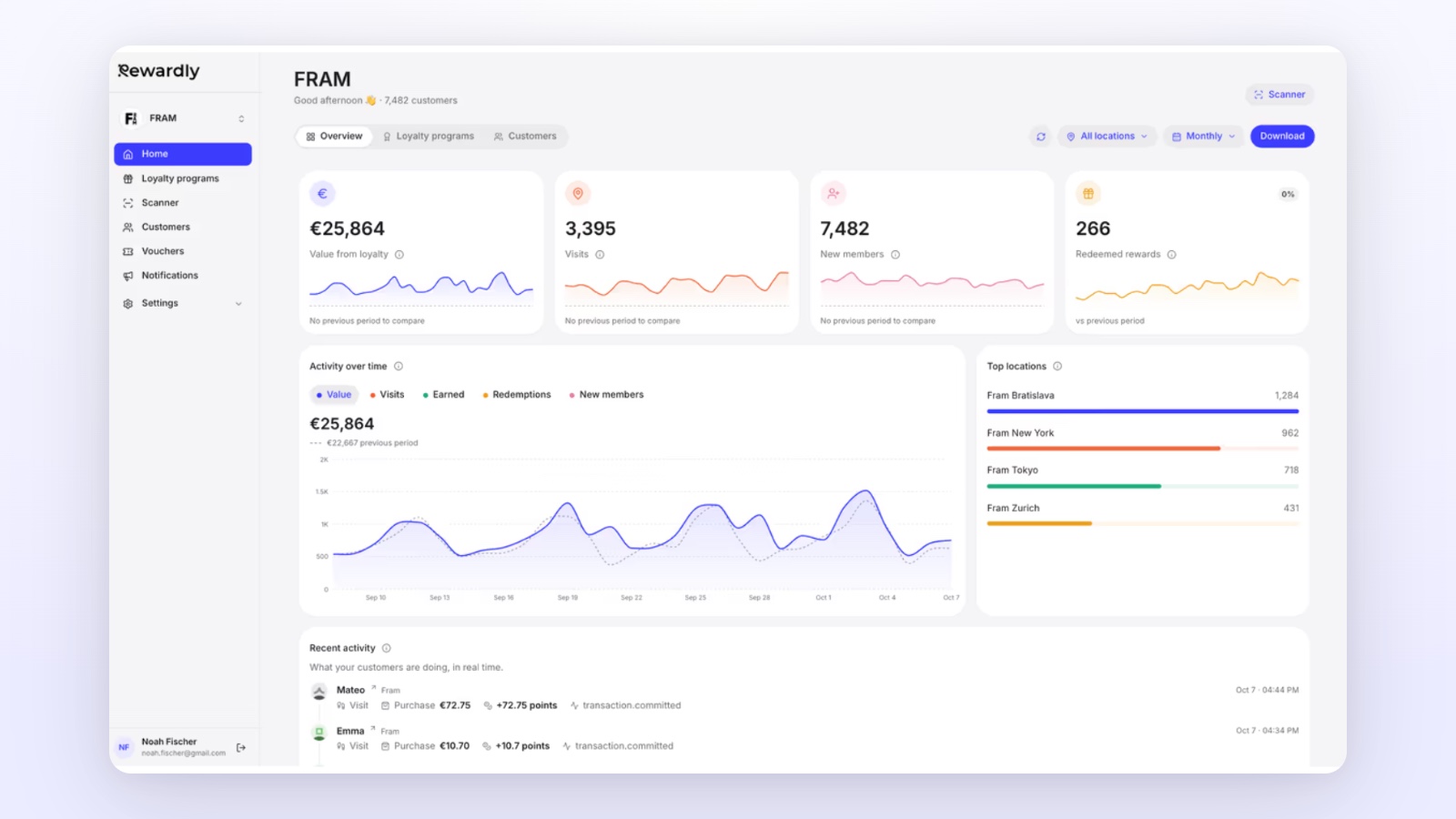Click the gift icon on Redeemed rewards card
This screenshot has width=1456, height=819.
pos(1088,194)
